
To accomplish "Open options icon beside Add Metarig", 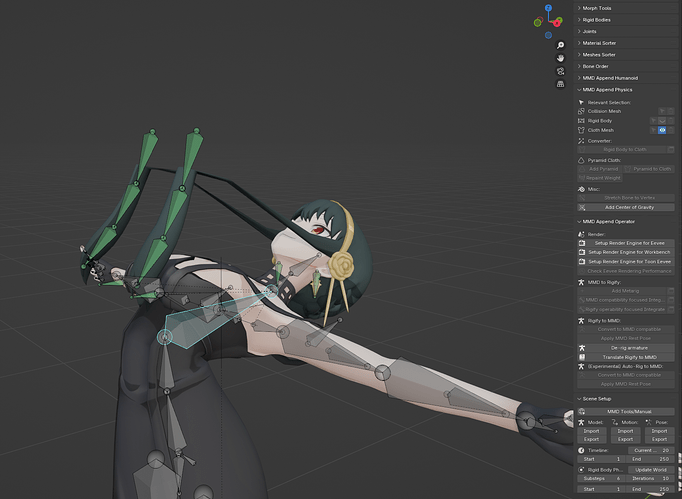I will coord(671,291).
